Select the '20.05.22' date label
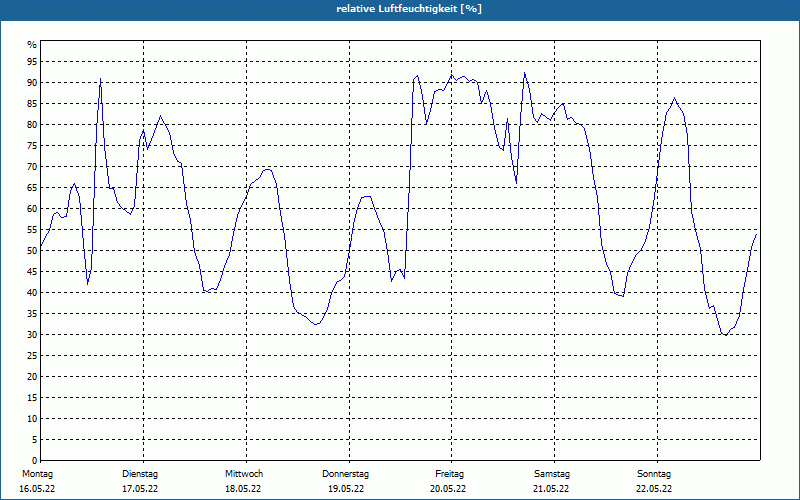This screenshot has height=500, width=800. click(448, 489)
